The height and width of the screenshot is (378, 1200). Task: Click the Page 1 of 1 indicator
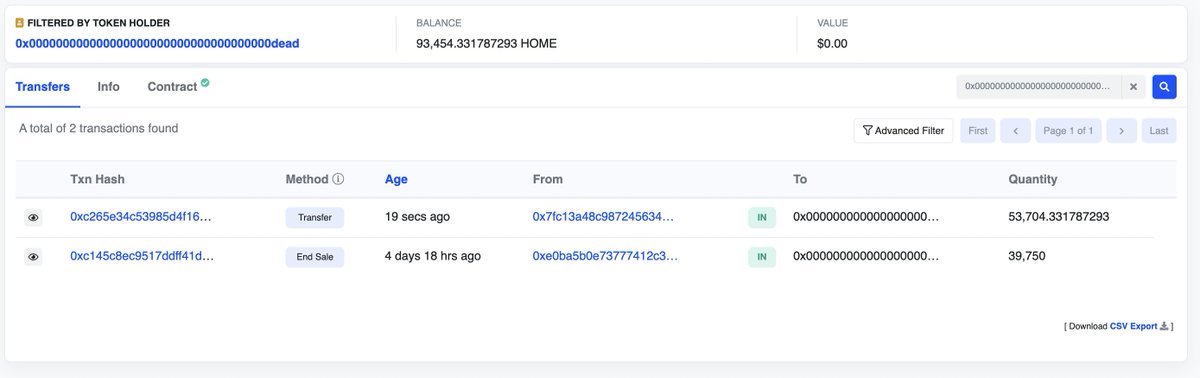[x=1069, y=131]
